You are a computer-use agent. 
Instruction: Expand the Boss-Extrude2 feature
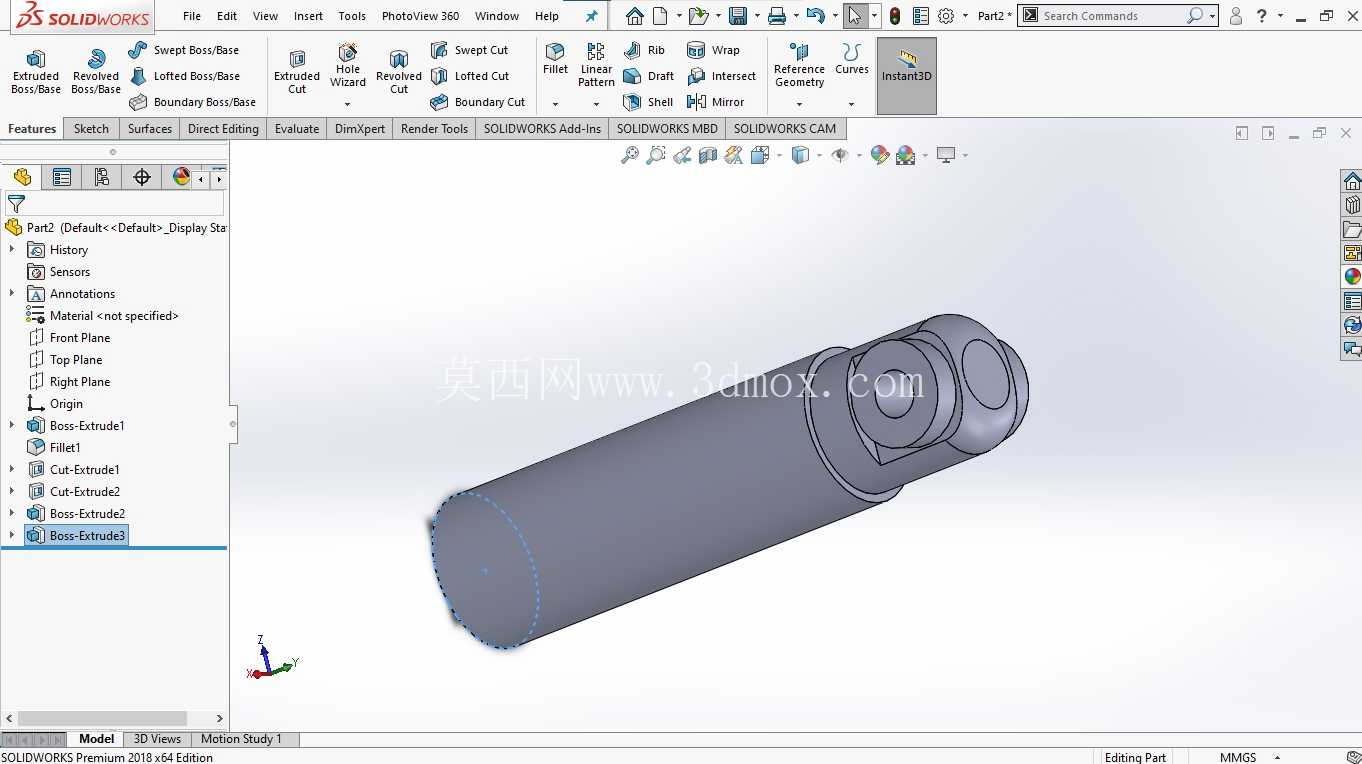point(12,514)
